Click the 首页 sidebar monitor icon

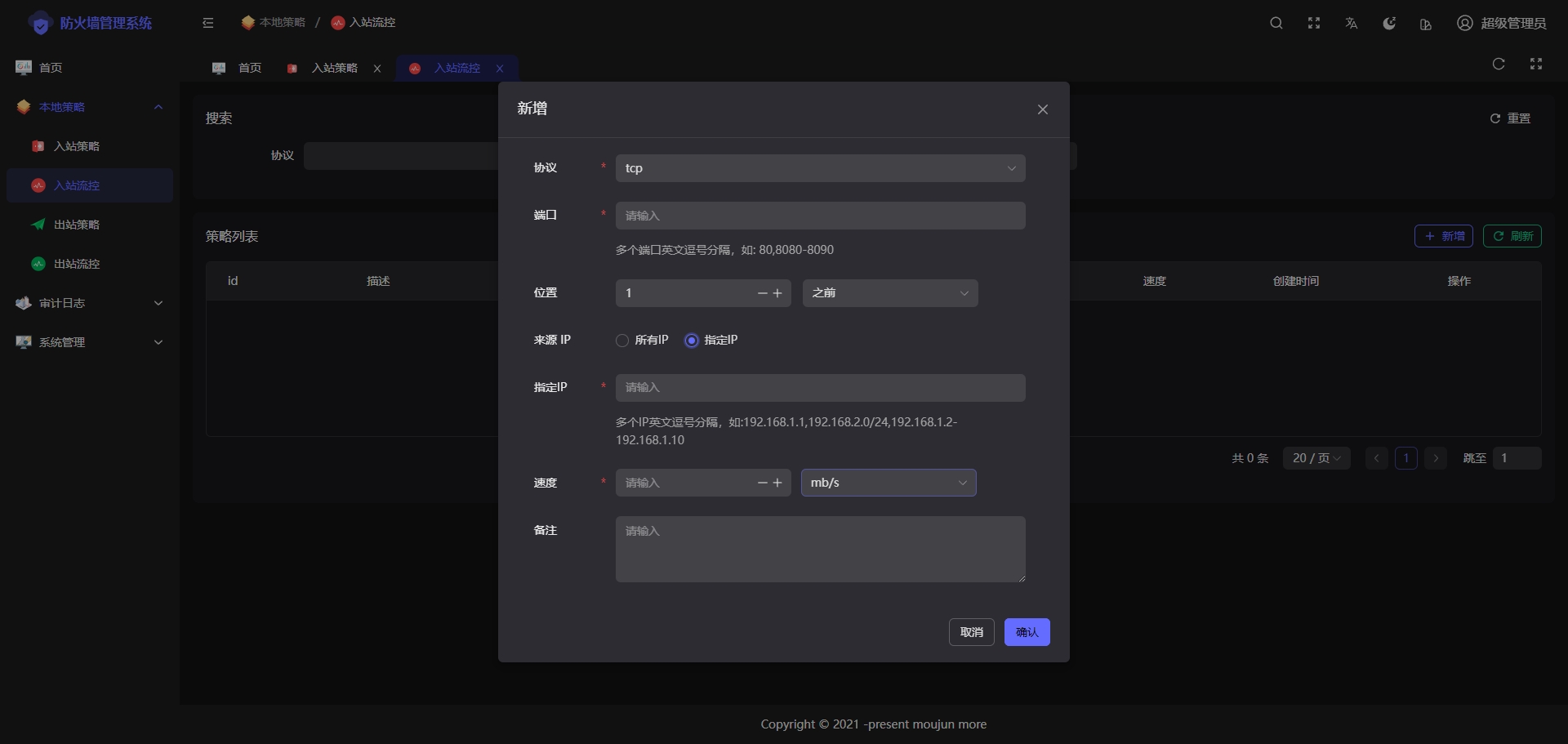coord(24,67)
